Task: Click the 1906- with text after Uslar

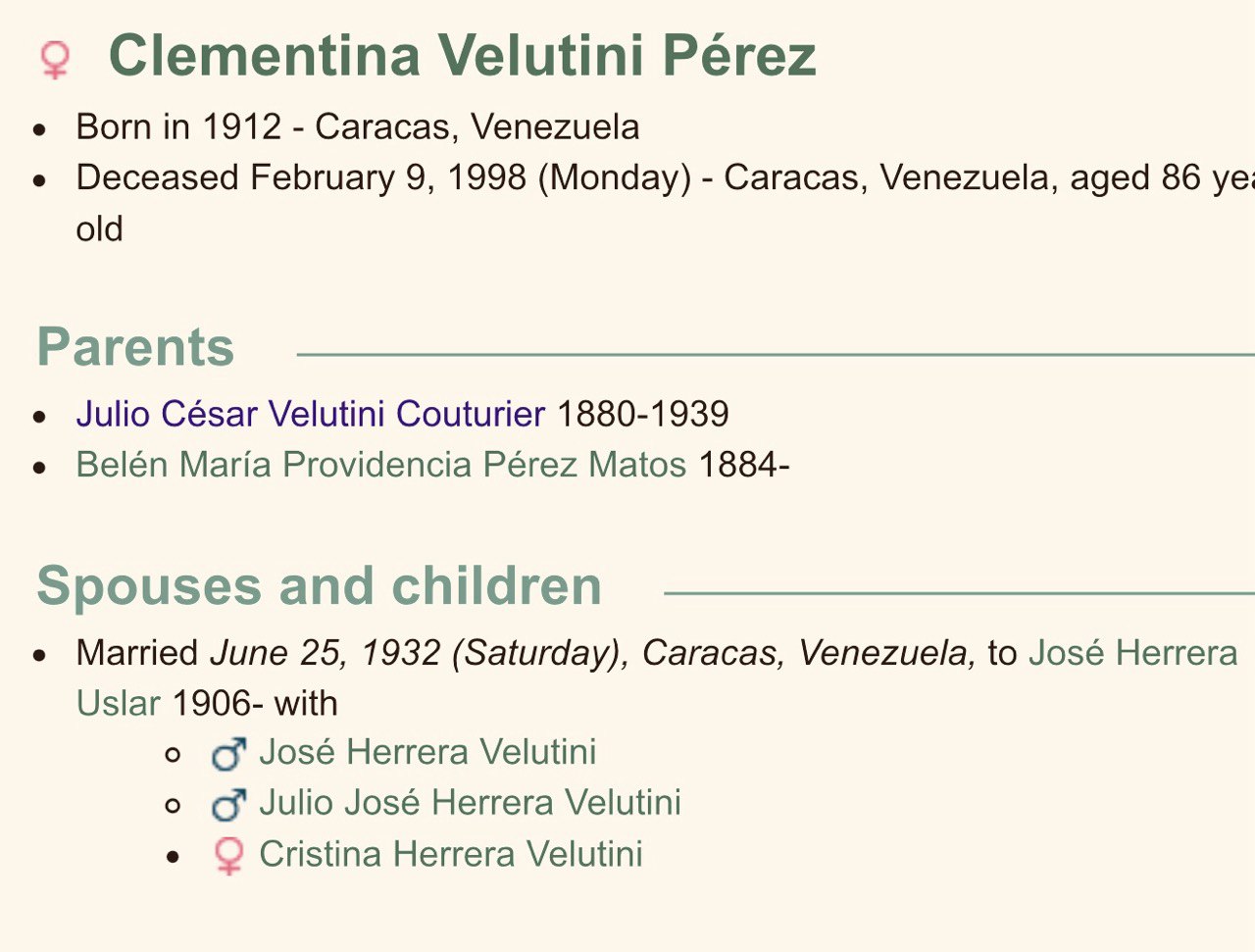Action: click(x=255, y=704)
